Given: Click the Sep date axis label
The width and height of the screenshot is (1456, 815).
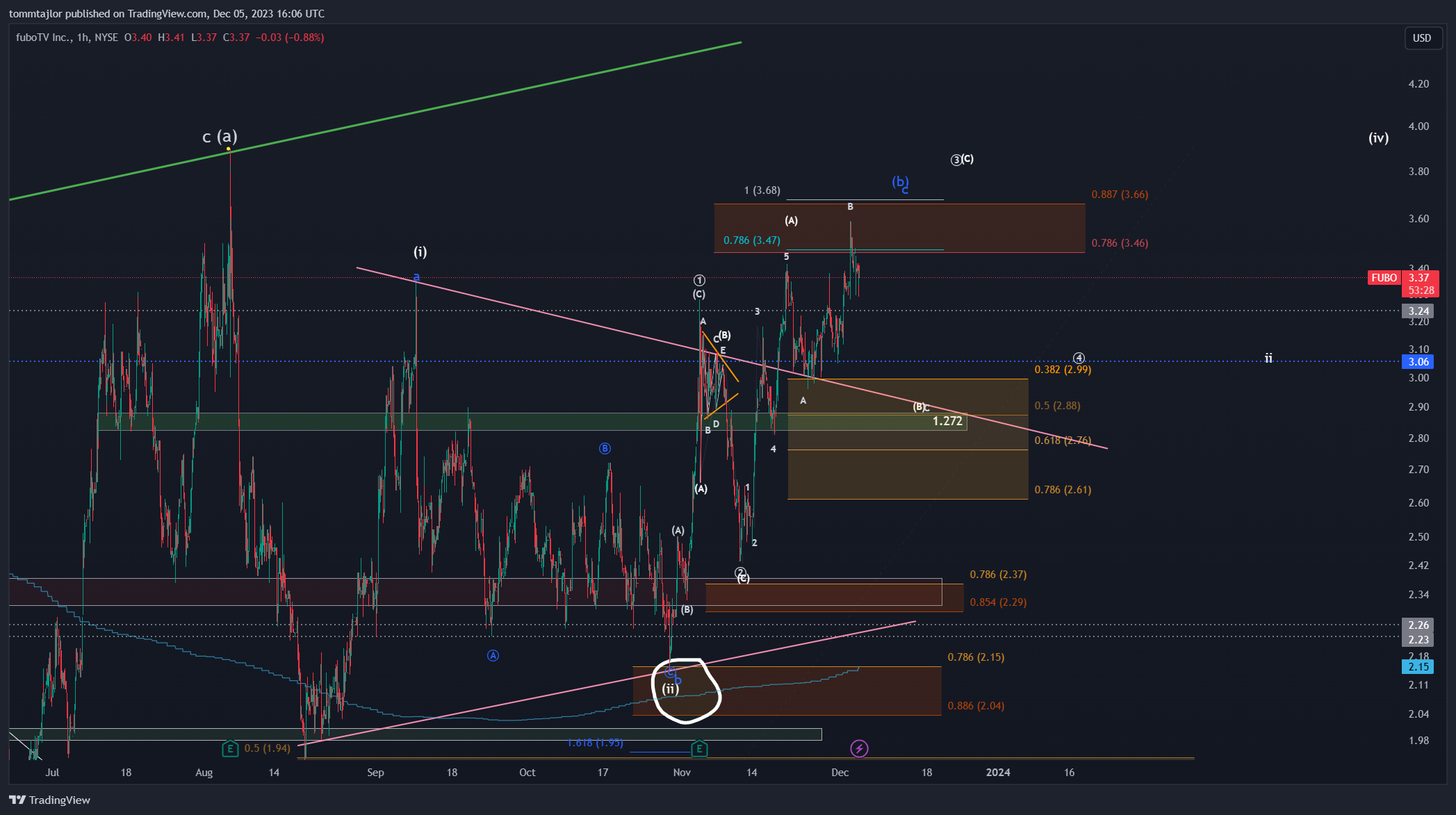Looking at the screenshot, I should 375,773.
